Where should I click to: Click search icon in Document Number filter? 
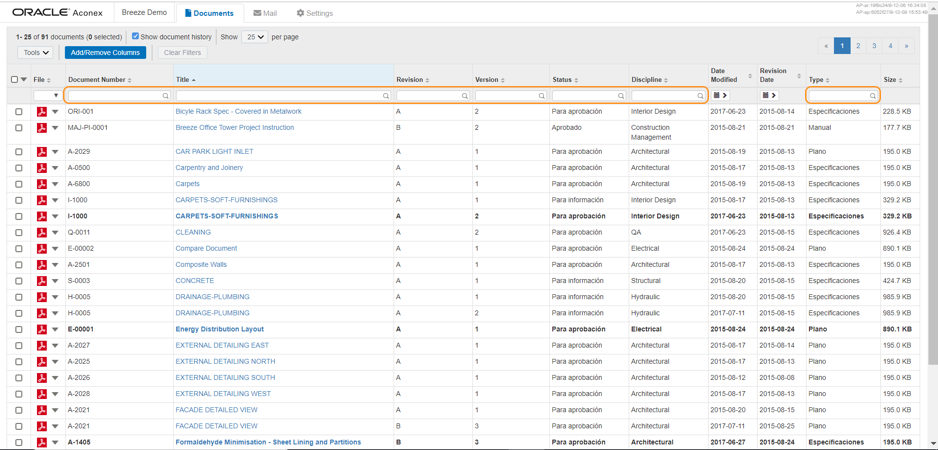pos(165,96)
